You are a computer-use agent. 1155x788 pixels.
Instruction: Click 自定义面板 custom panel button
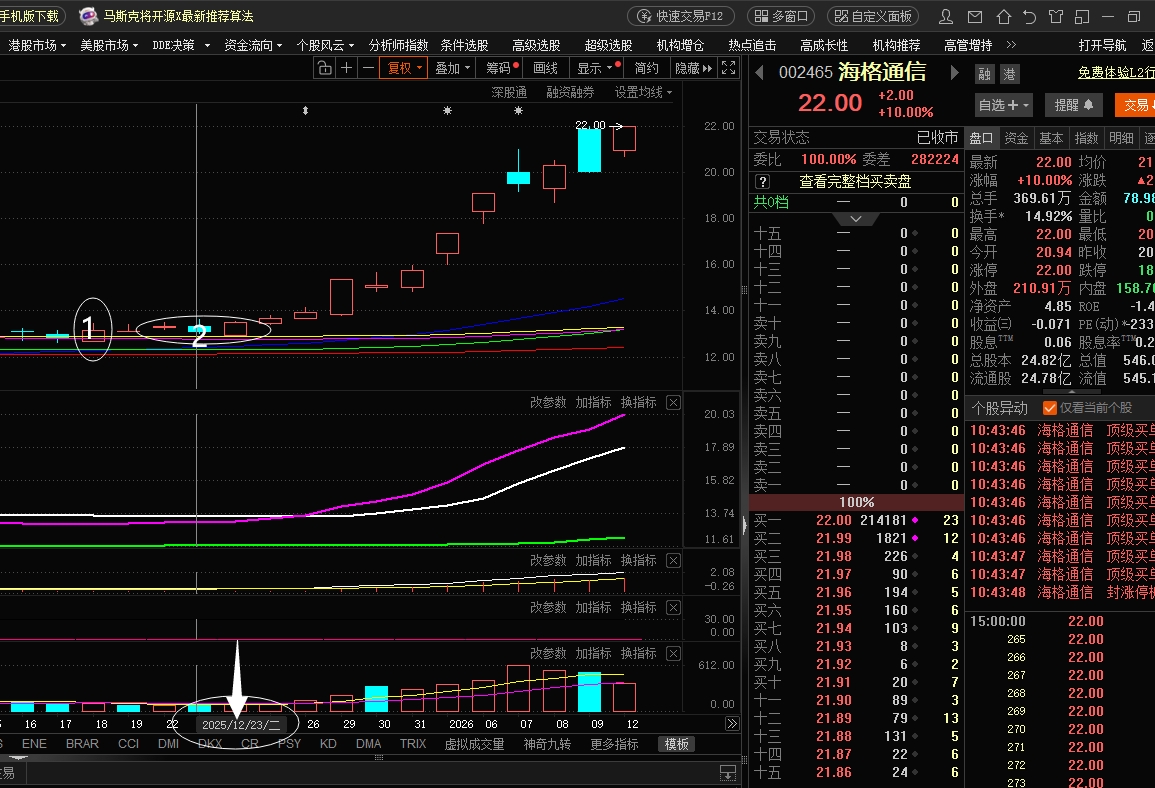pyautogui.click(x=874, y=16)
